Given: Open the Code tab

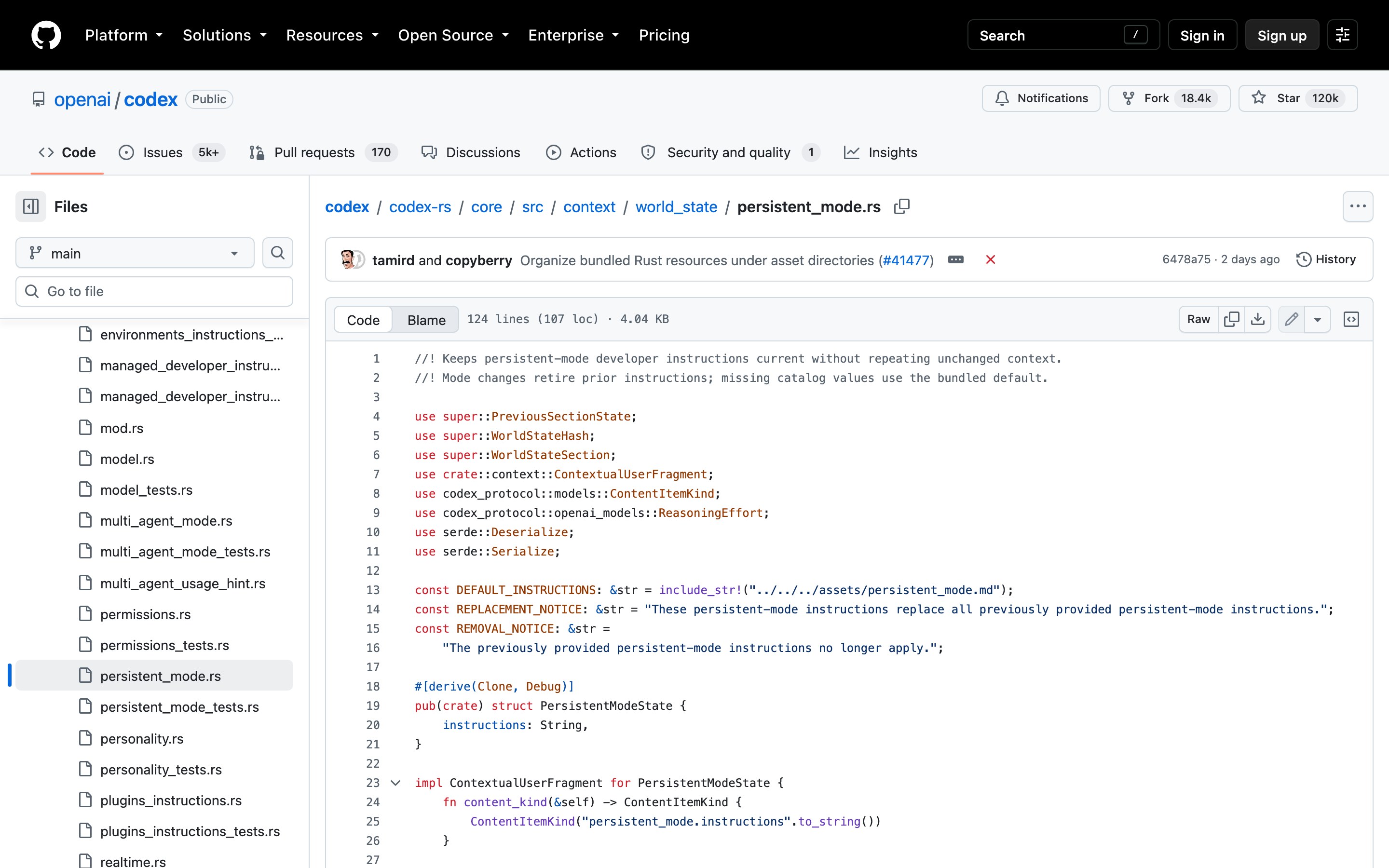Looking at the screenshot, I should pos(67,153).
